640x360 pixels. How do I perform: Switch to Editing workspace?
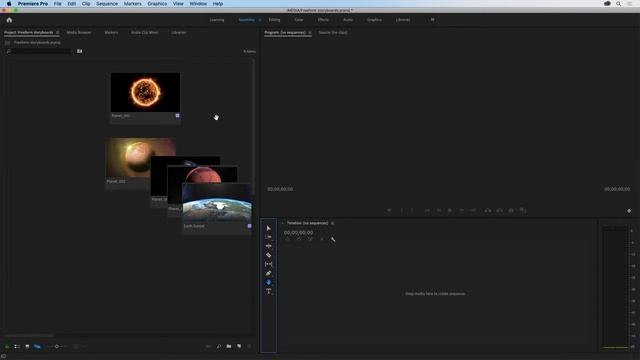(x=274, y=20)
